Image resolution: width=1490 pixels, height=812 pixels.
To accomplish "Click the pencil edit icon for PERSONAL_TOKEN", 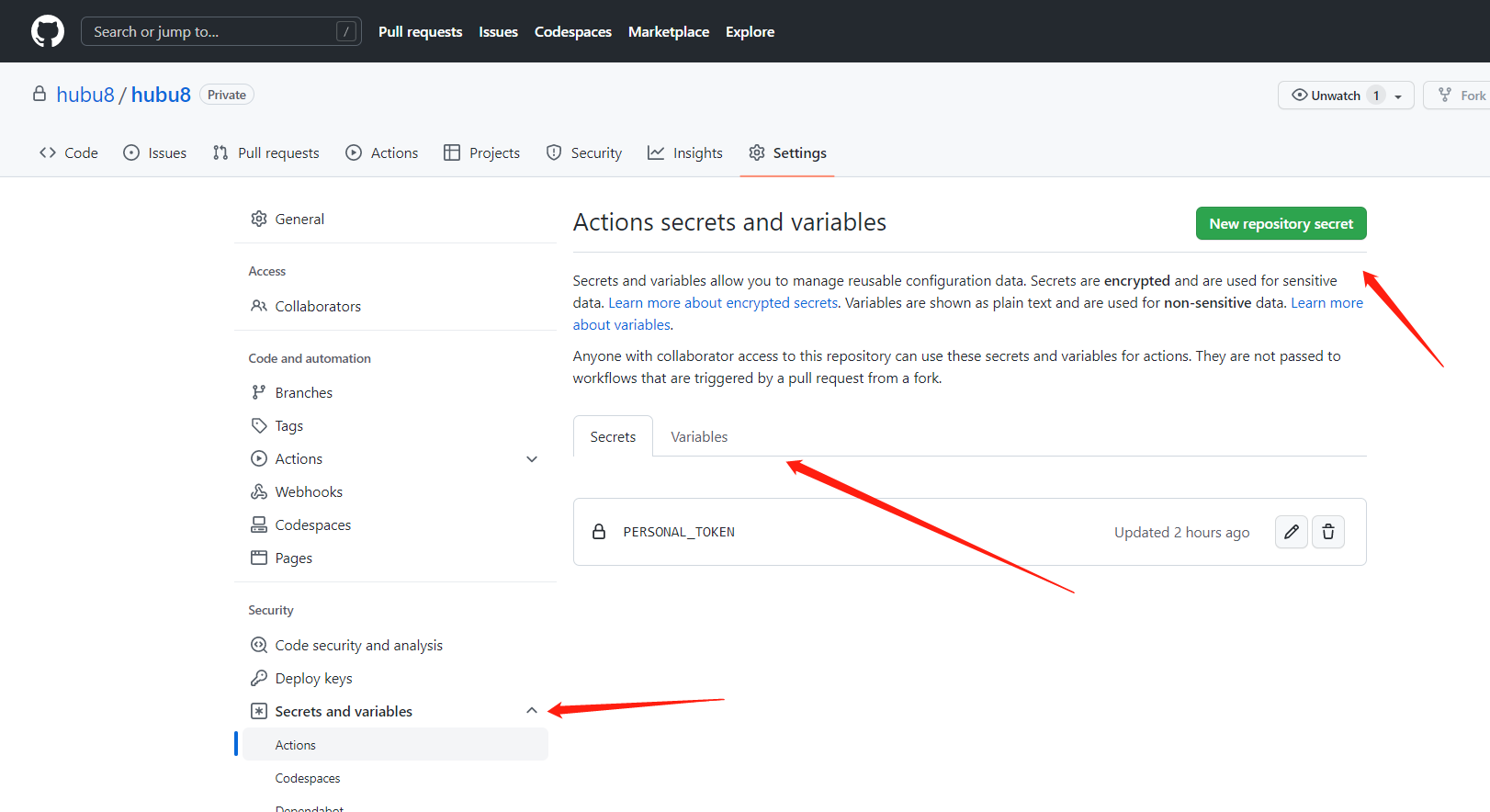I will click(1291, 532).
